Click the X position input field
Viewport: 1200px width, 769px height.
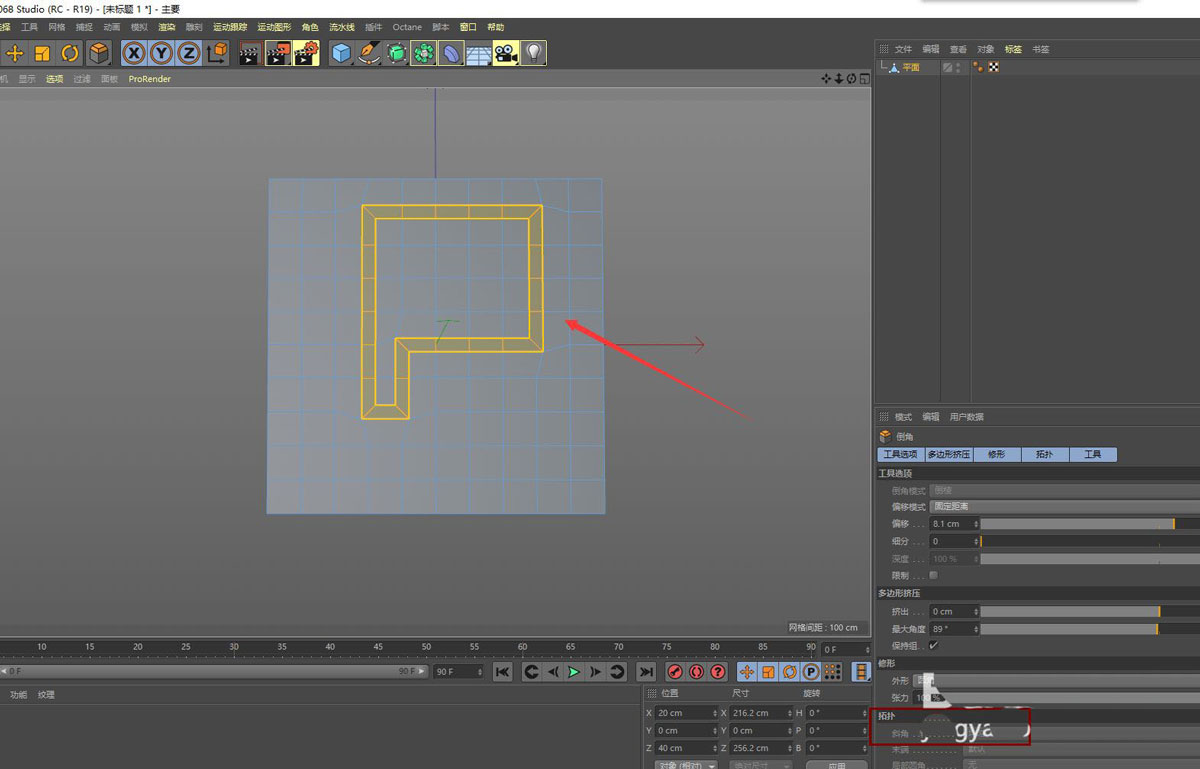pyautogui.click(x=685, y=713)
